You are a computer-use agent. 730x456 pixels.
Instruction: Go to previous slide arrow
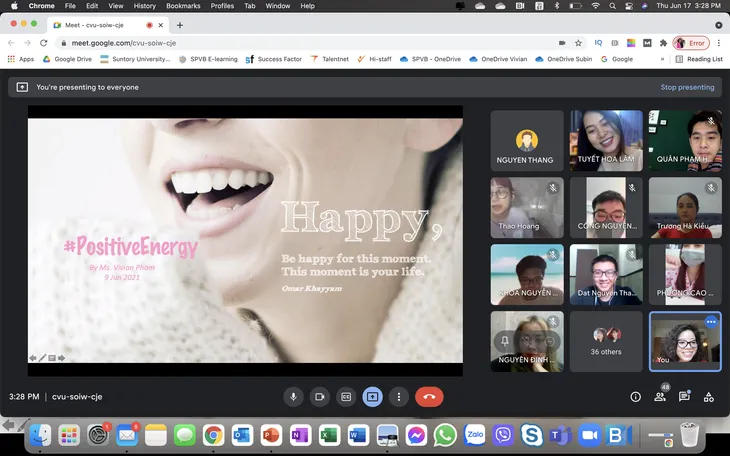[x=33, y=358]
